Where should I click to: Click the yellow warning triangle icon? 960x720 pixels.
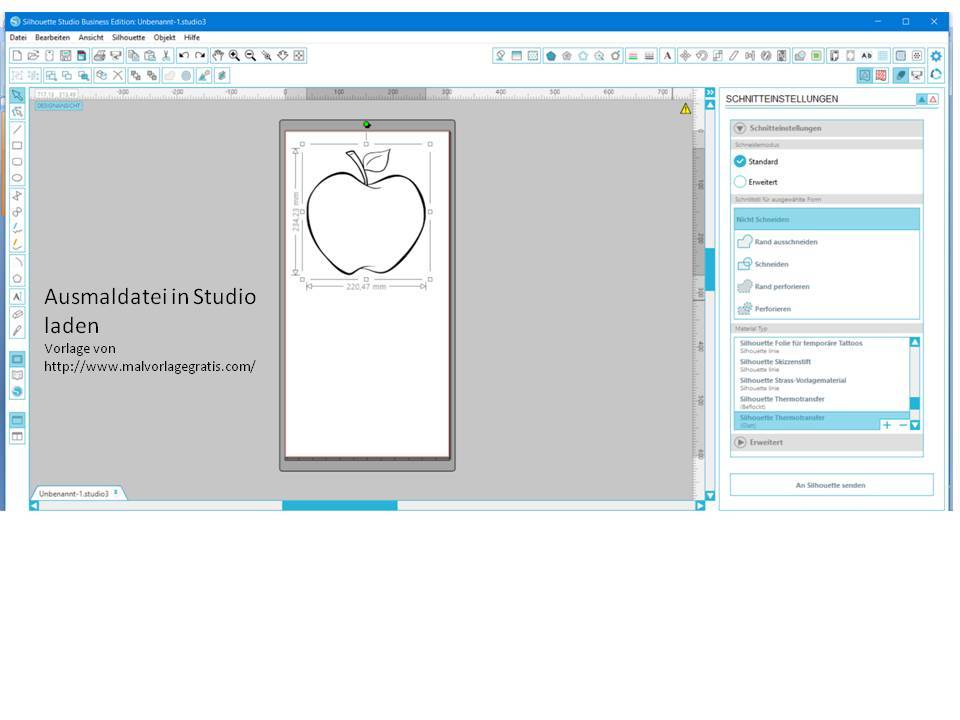pyautogui.click(x=685, y=109)
